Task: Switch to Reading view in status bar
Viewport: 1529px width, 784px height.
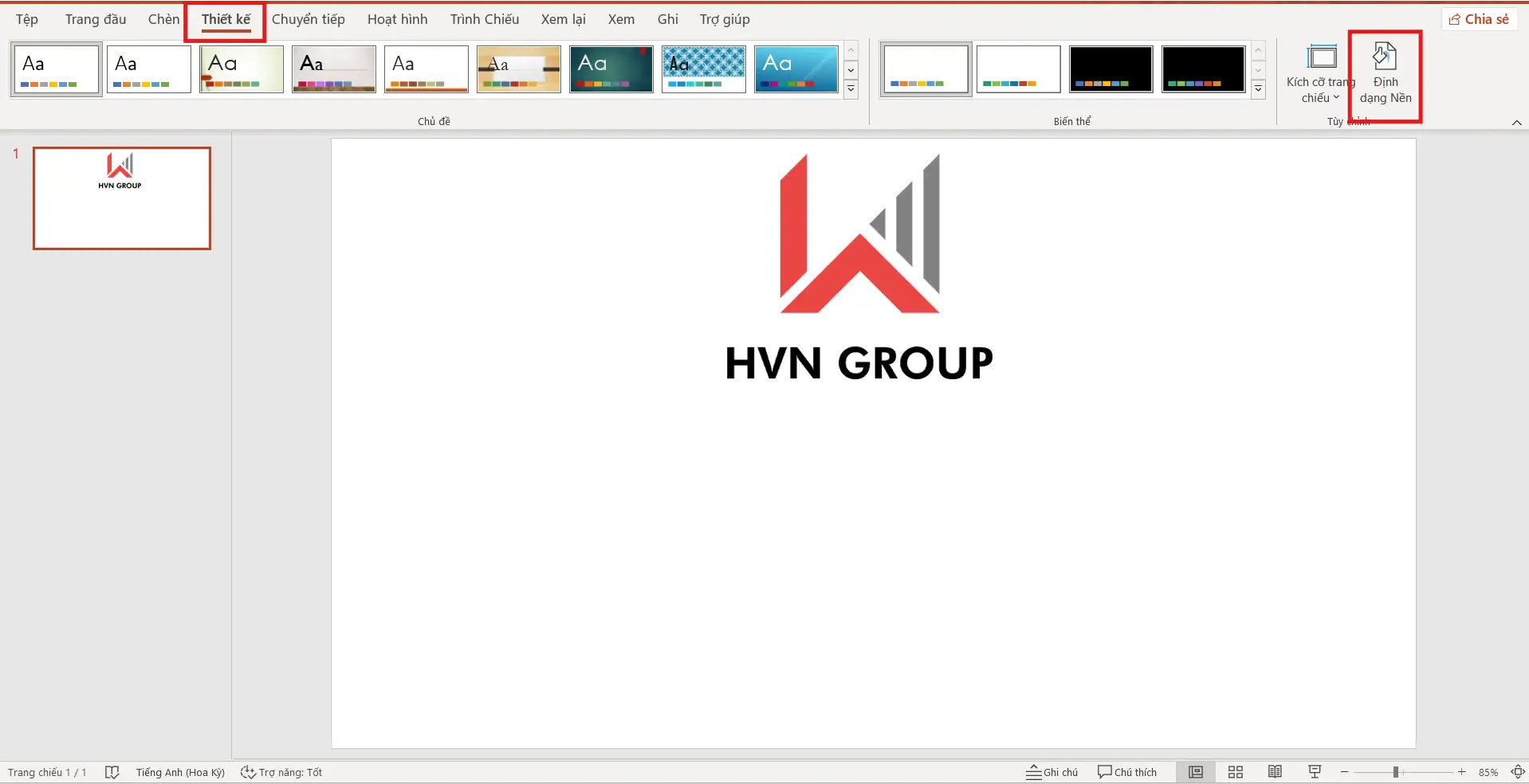Action: point(1275,772)
